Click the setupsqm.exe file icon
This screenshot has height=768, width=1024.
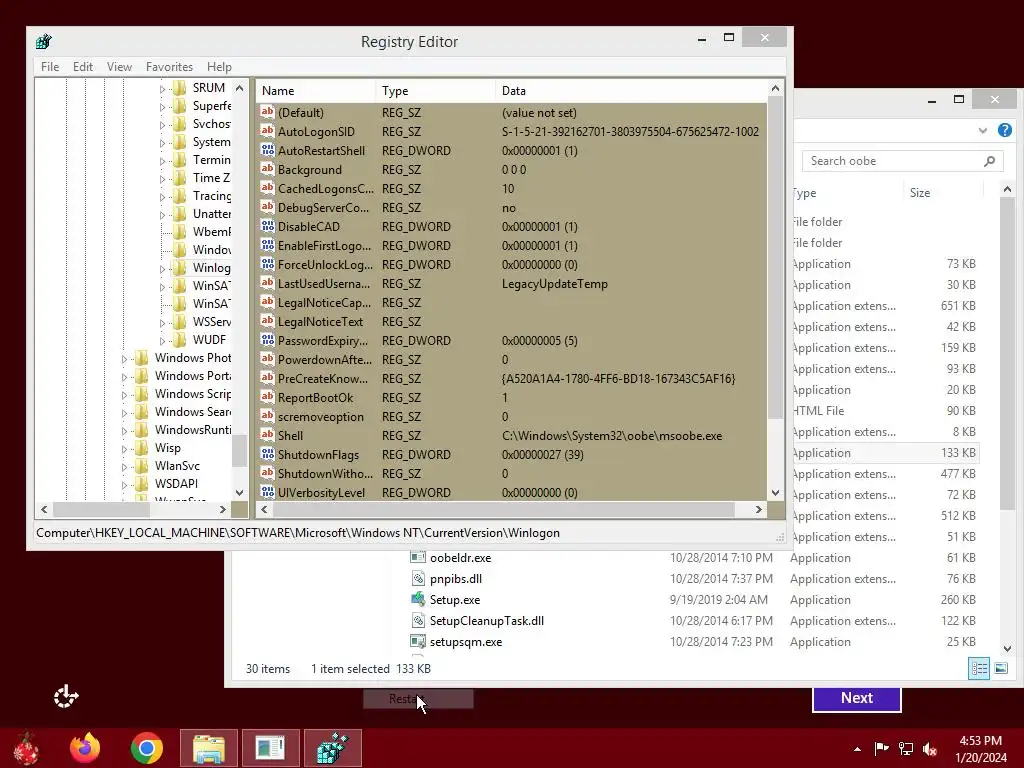418,641
